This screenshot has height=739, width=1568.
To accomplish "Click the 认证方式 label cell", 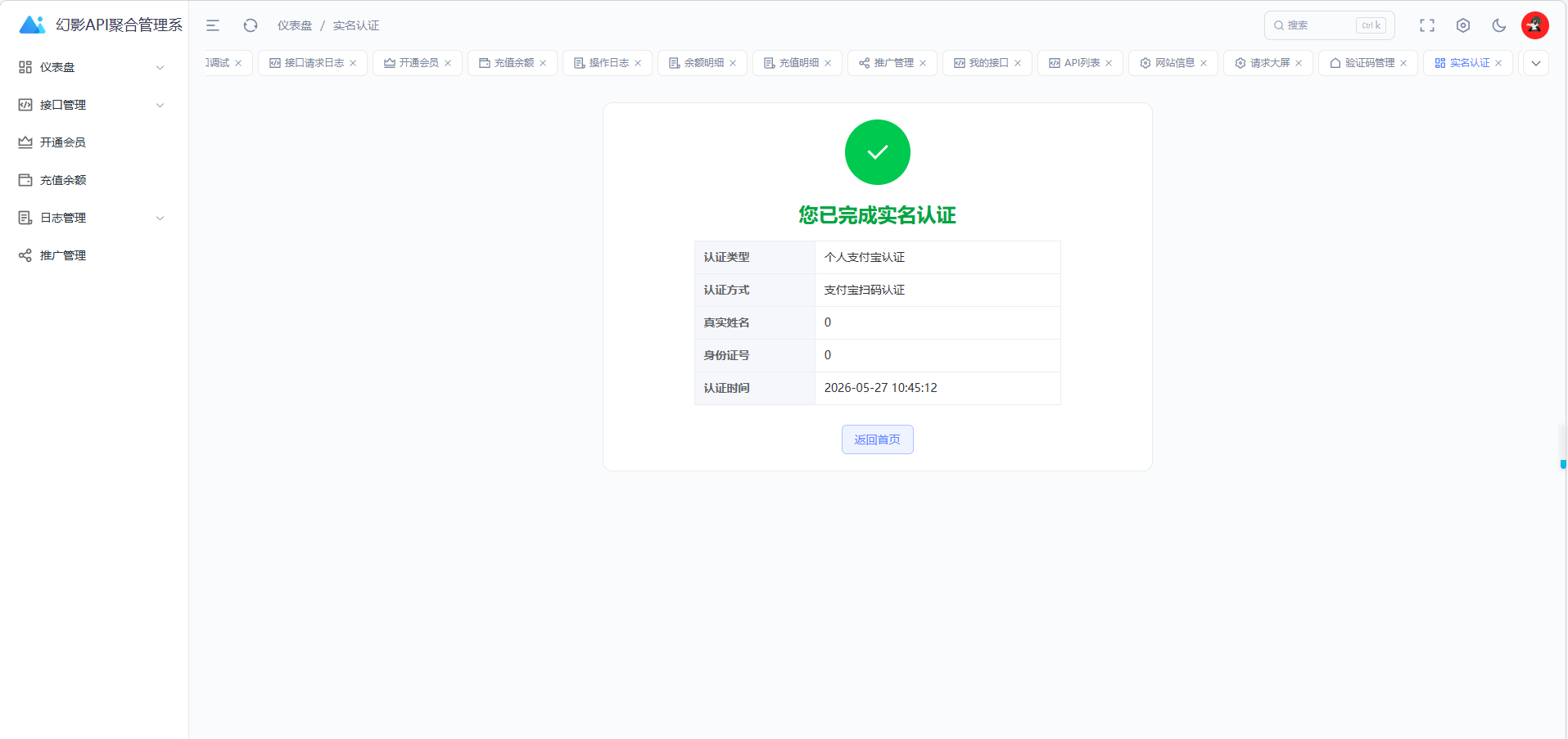I will pyautogui.click(x=755, y=290).
